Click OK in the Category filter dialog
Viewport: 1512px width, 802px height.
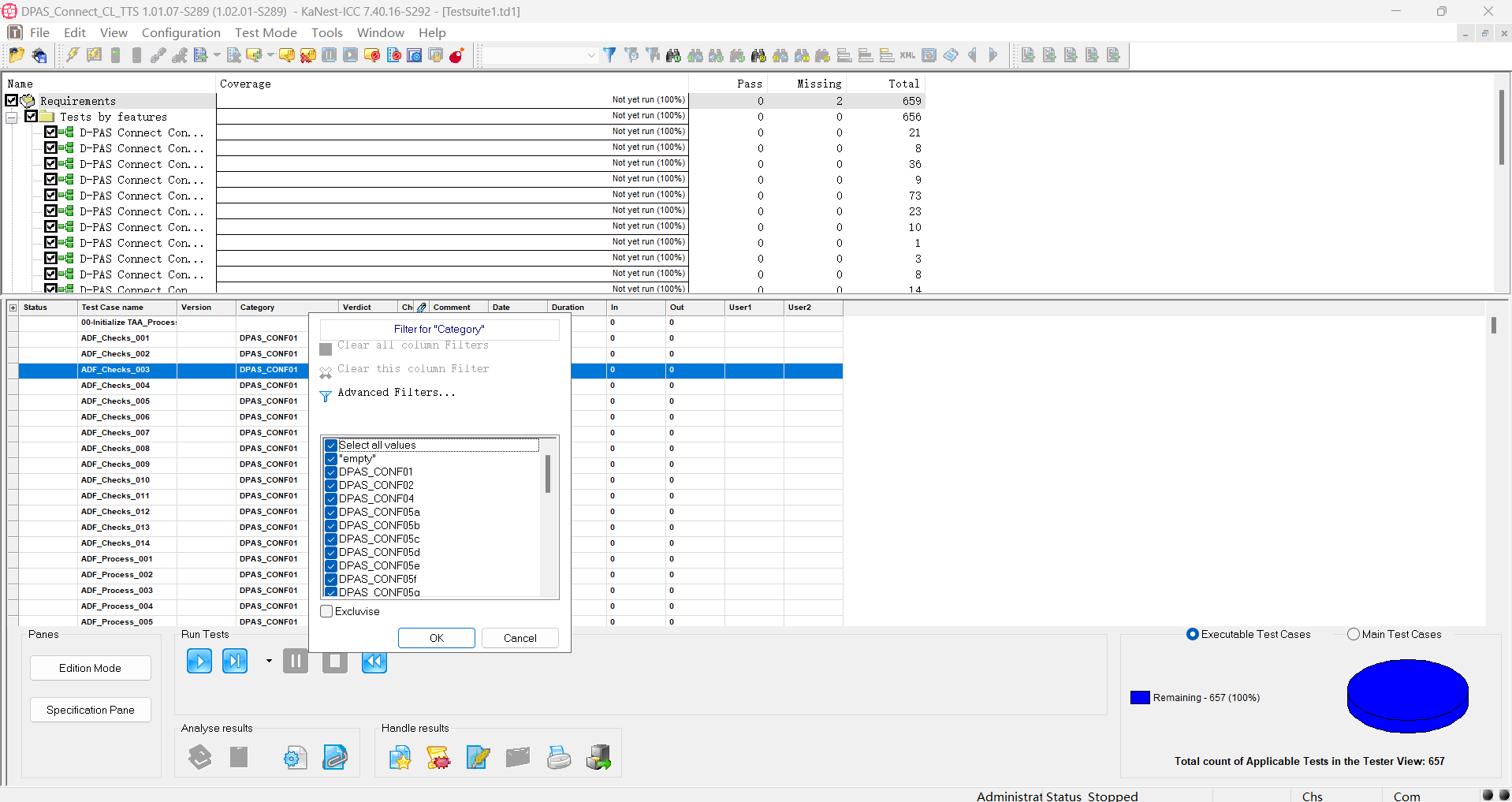436,638
